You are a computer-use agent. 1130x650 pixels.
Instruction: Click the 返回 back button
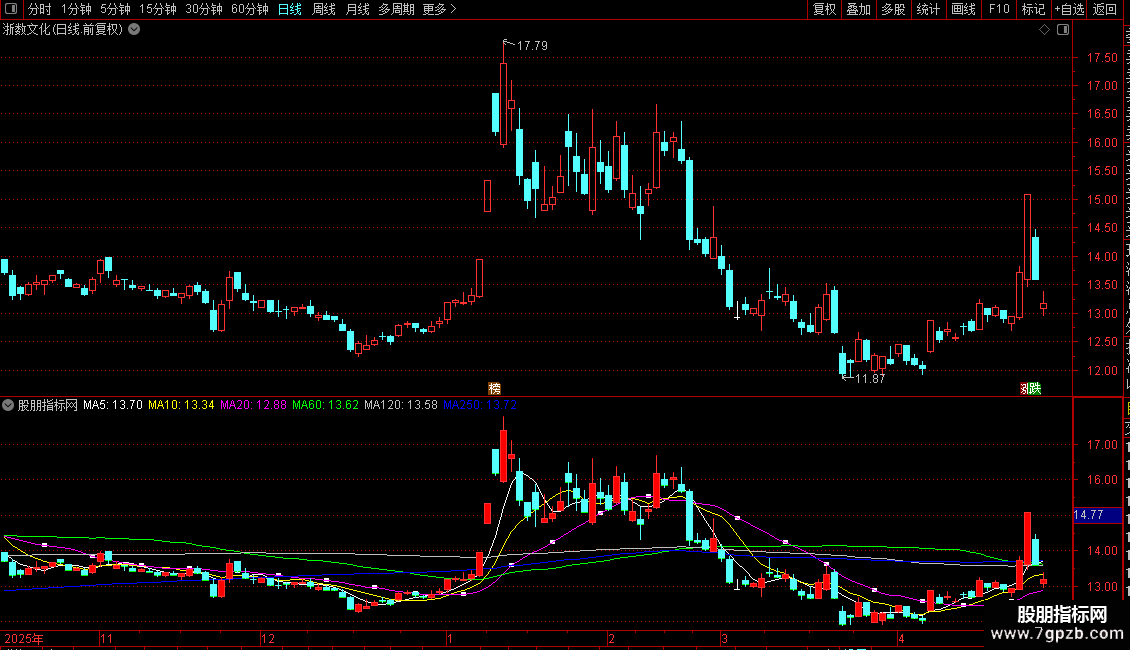(x=1104, y=9)
